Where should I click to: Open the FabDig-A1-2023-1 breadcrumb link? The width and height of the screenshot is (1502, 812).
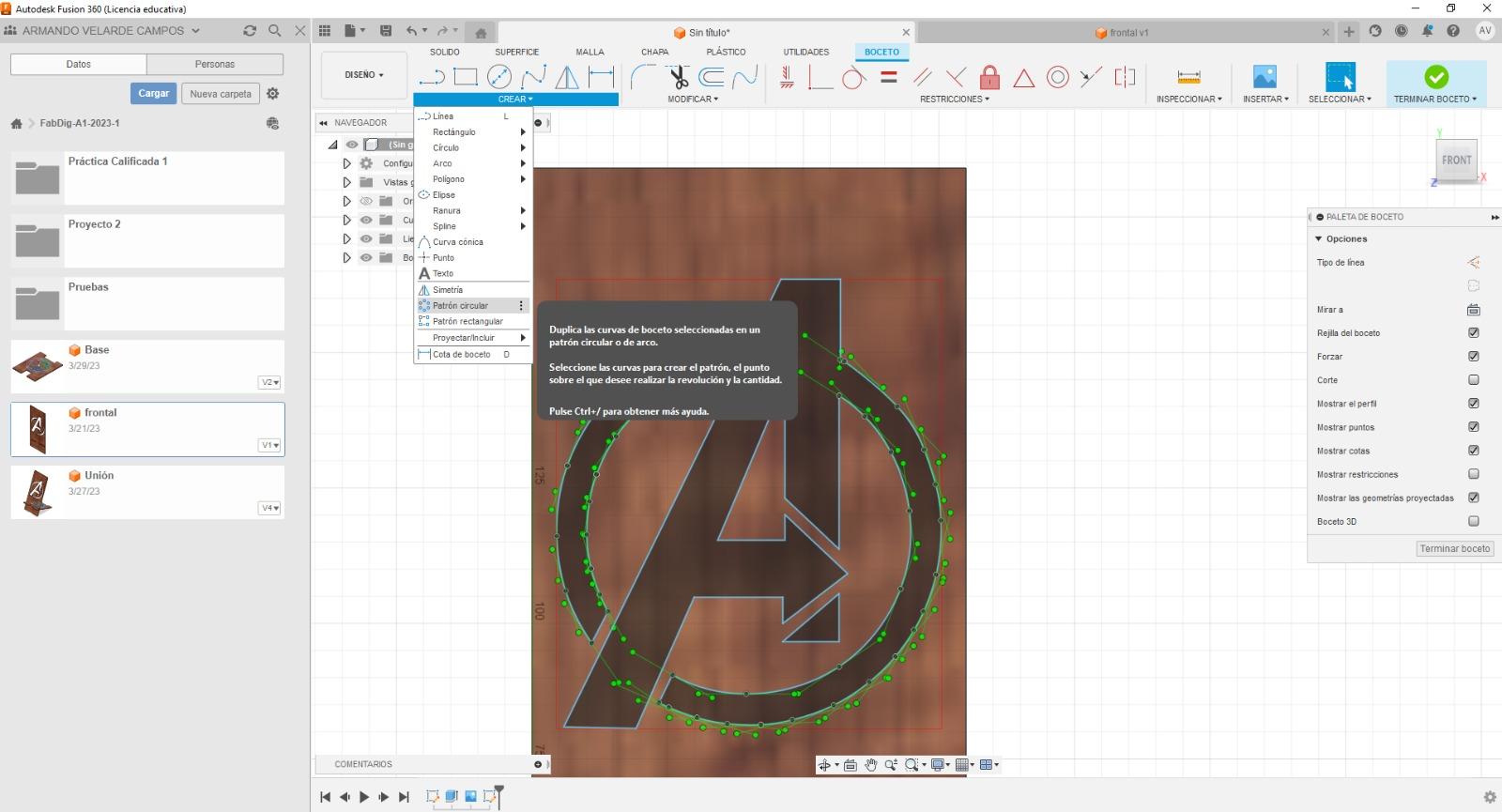(80, 123)
